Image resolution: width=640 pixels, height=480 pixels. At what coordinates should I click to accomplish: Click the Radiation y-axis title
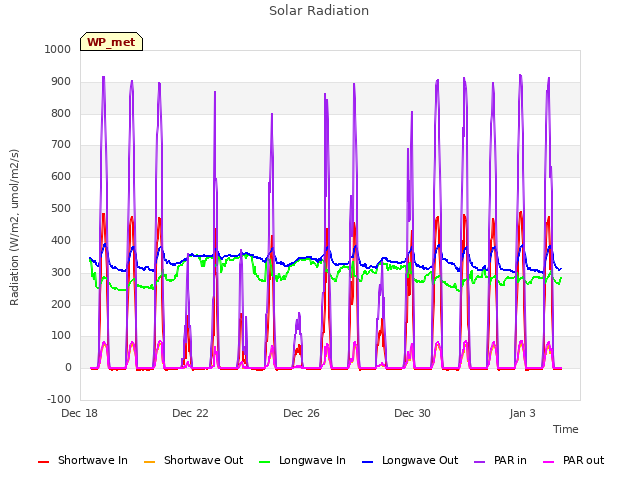pos(14,227)
